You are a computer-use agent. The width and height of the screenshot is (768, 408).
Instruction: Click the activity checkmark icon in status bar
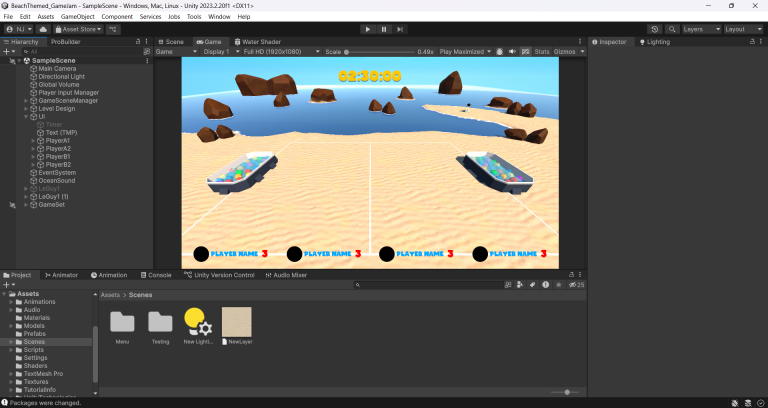coord(760,403)
